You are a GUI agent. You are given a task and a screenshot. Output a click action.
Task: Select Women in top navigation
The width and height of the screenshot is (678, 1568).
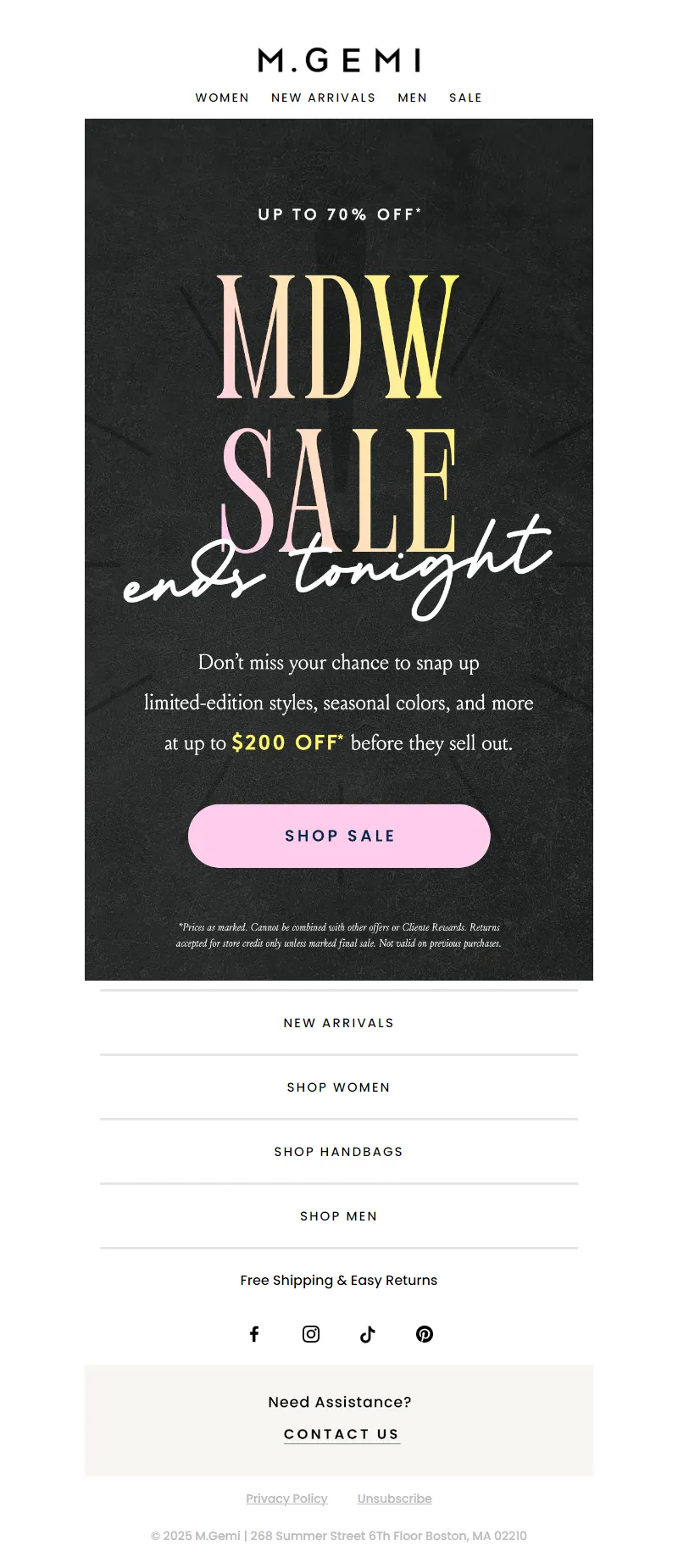tap(222, 98)
